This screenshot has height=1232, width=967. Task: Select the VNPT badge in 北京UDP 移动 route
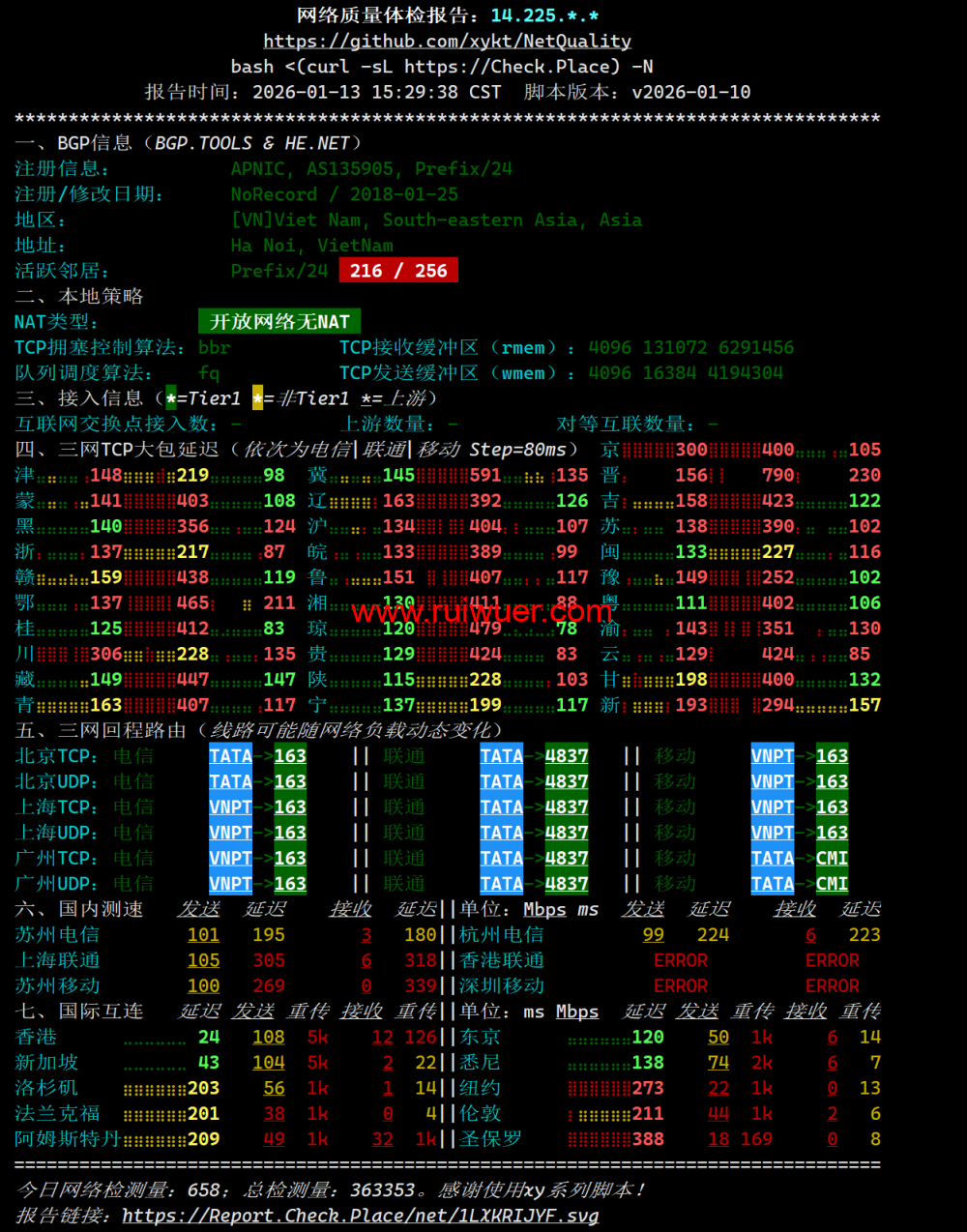(x=772, y=781)
